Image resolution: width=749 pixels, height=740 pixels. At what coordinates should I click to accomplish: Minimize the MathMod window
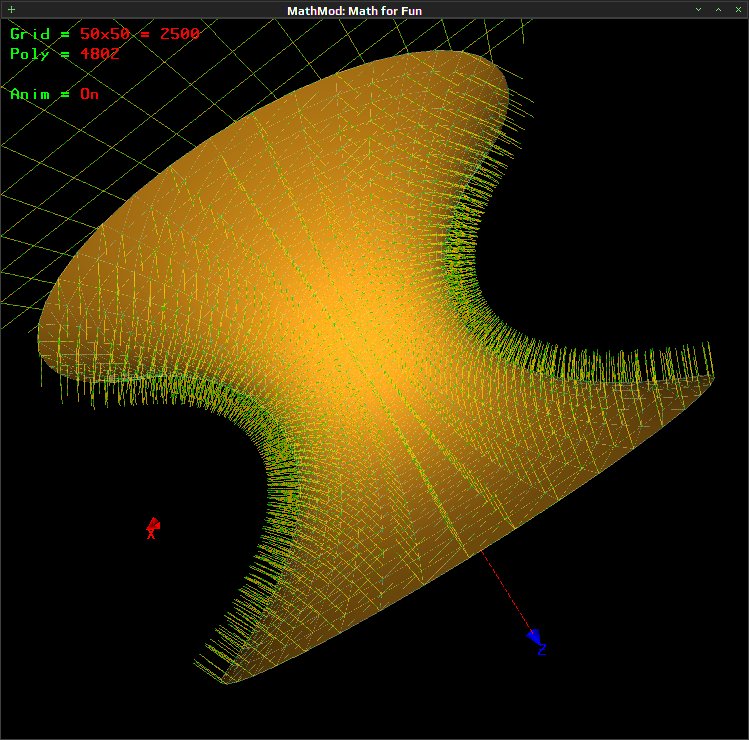[x=698, y=10]
